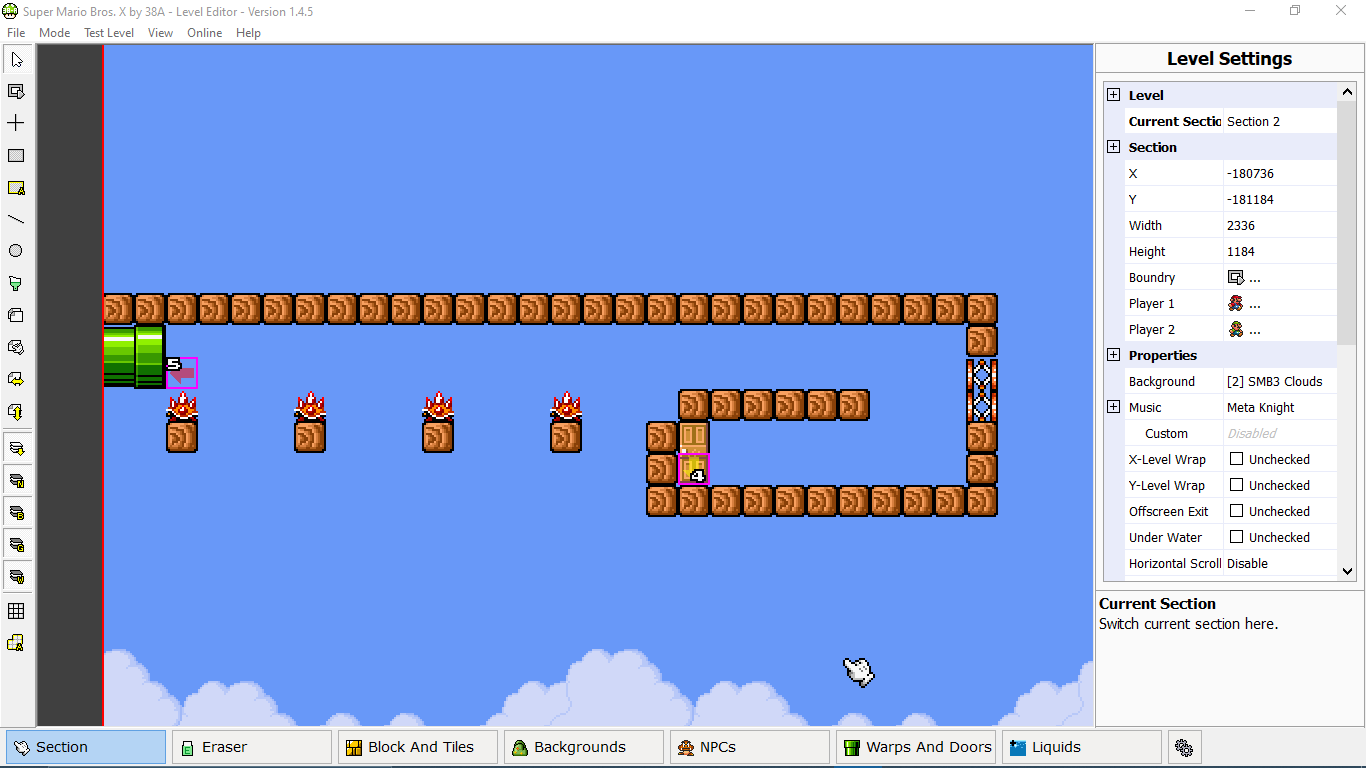The image size is (1366, 768).
Task: Switch to the NPCs tab
Action: (750, 747)
